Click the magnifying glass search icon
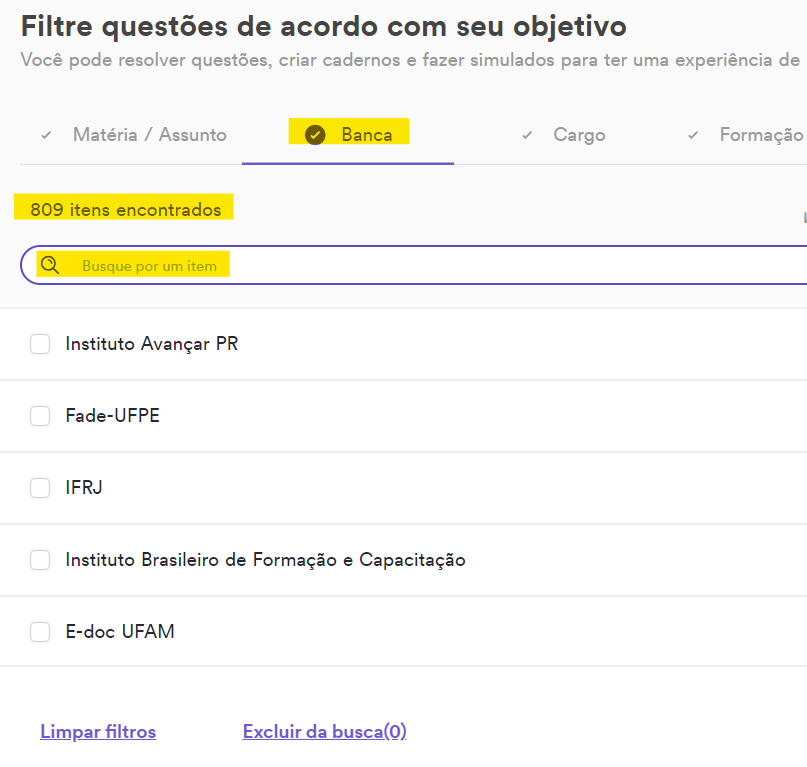 tap(50, 265)
